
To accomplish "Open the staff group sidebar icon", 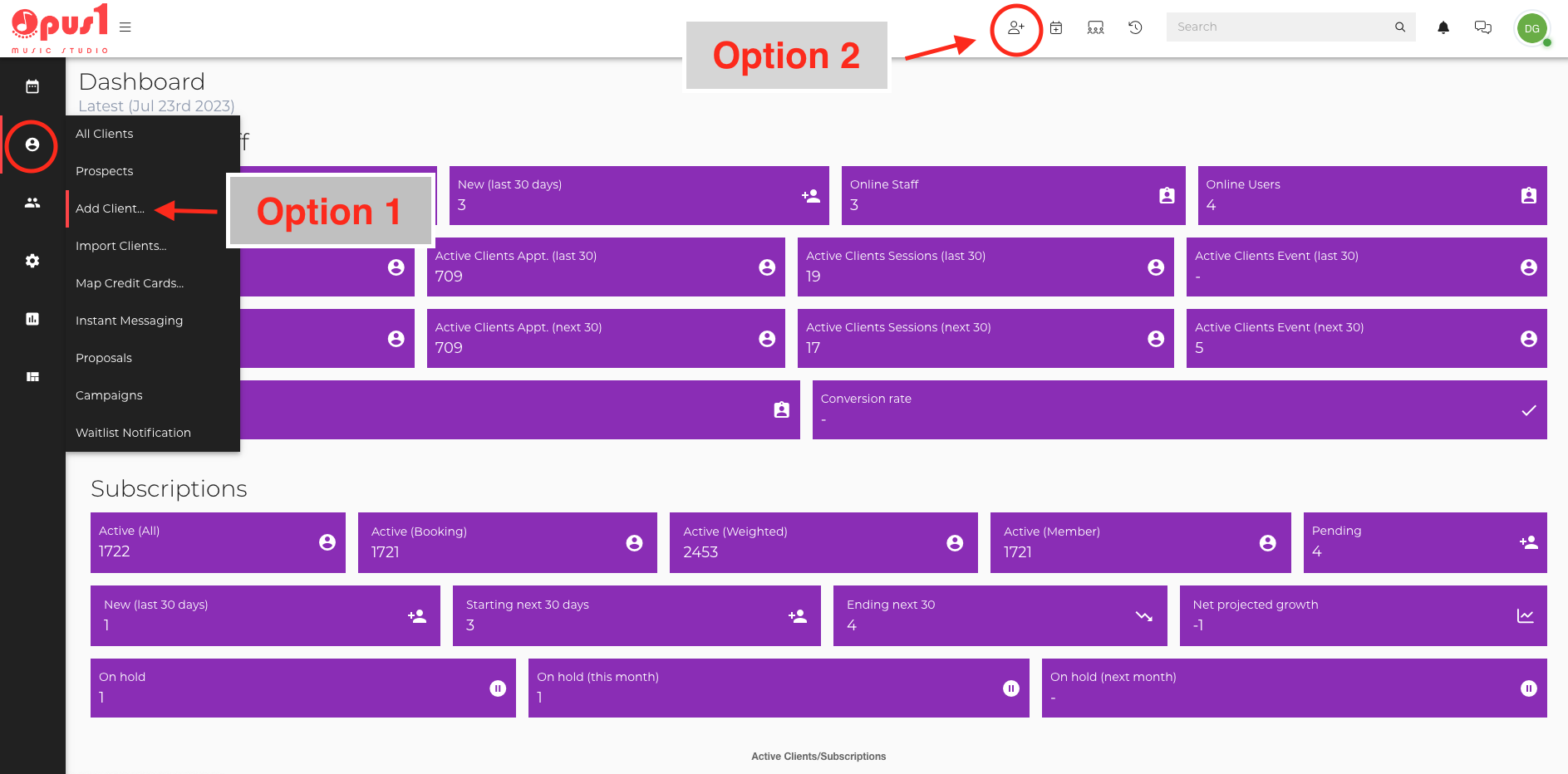I will (32, 203).
